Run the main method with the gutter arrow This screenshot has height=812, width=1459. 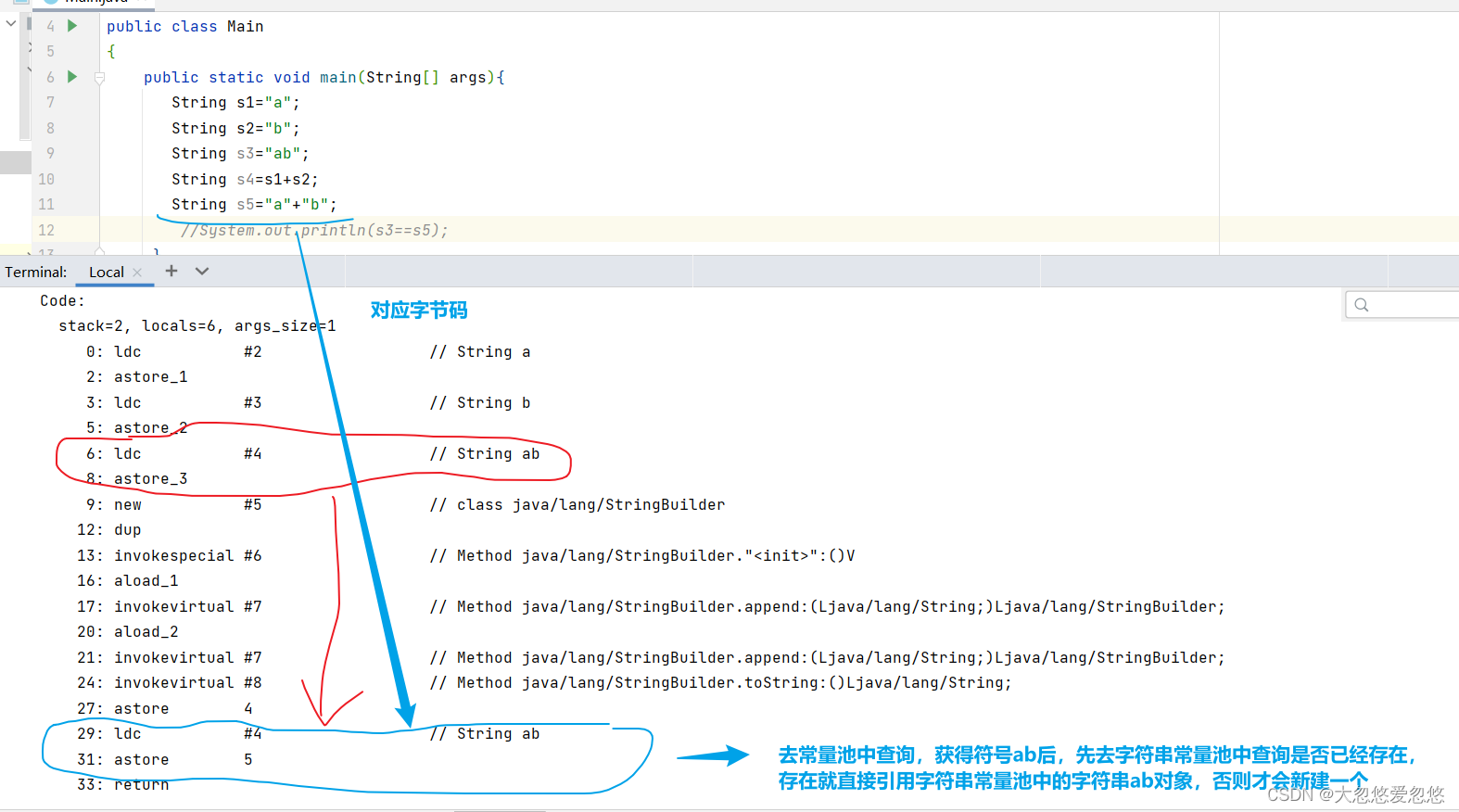(72, 77)
